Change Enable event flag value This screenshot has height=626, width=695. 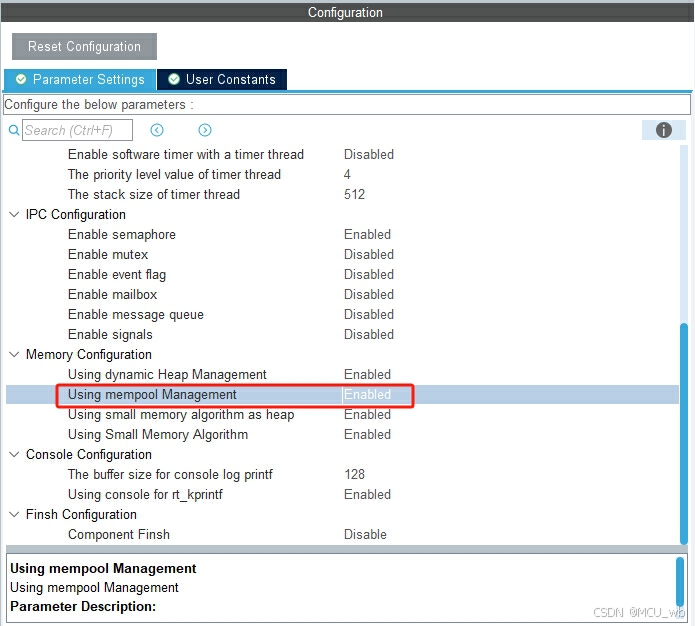(369, 274)
